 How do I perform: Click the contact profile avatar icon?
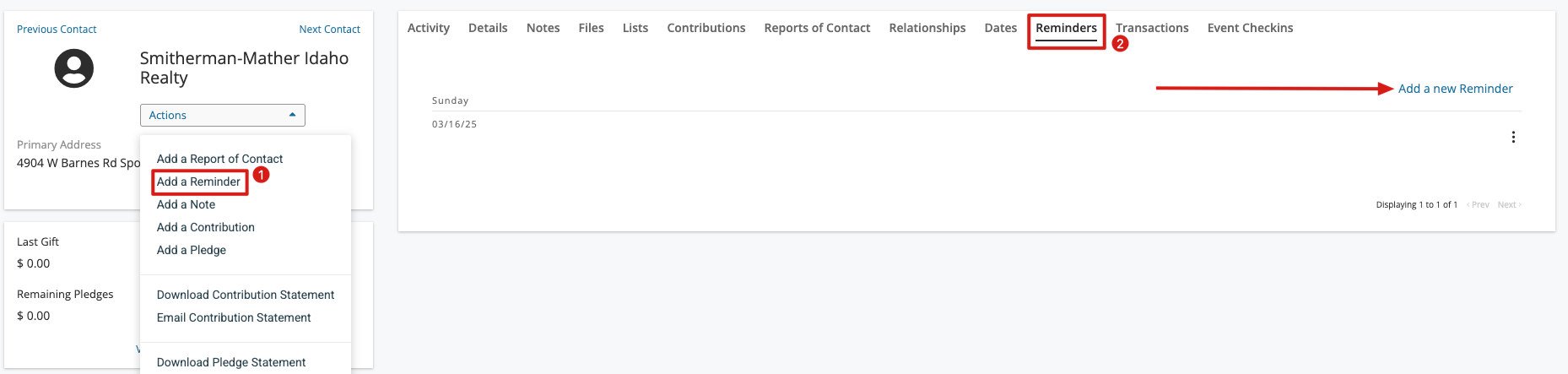74,68
